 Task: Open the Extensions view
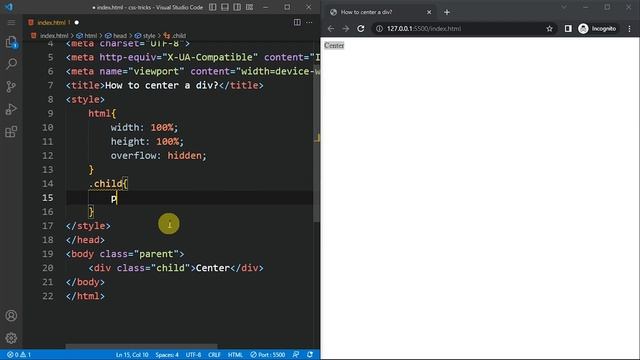coord(11,131)
